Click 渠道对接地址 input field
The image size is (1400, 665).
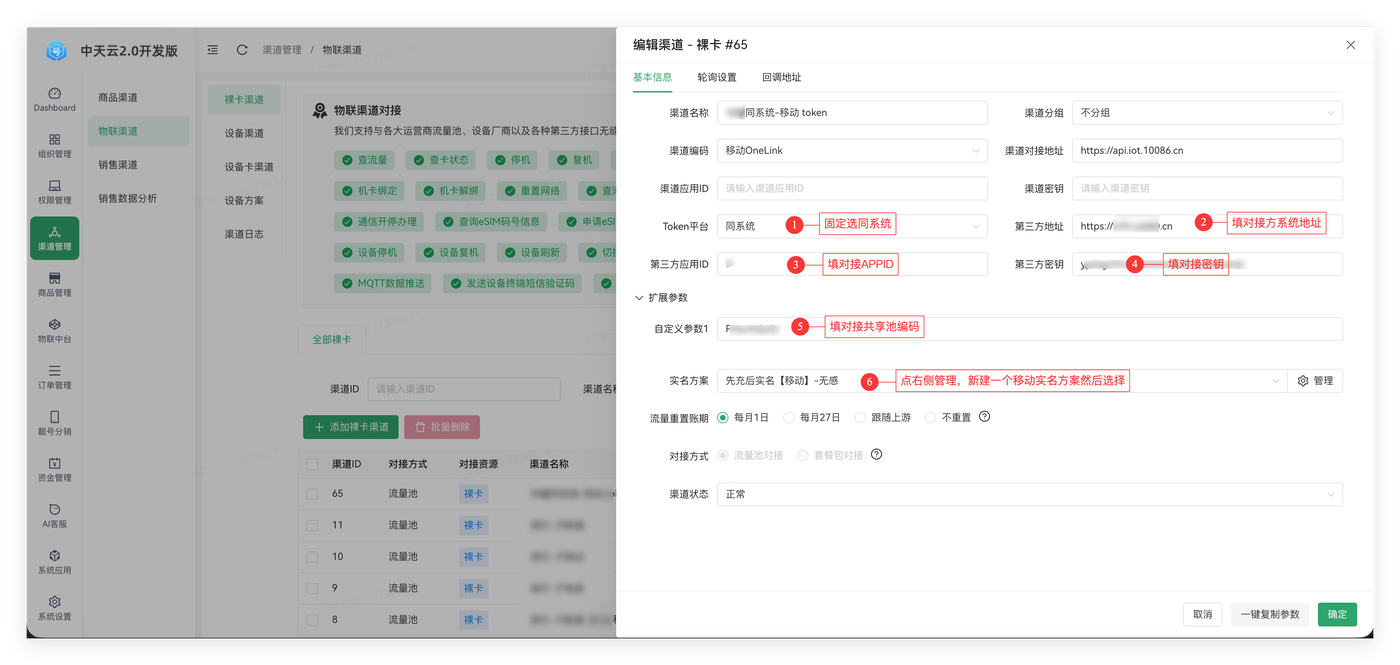(x=1207, y=151)
